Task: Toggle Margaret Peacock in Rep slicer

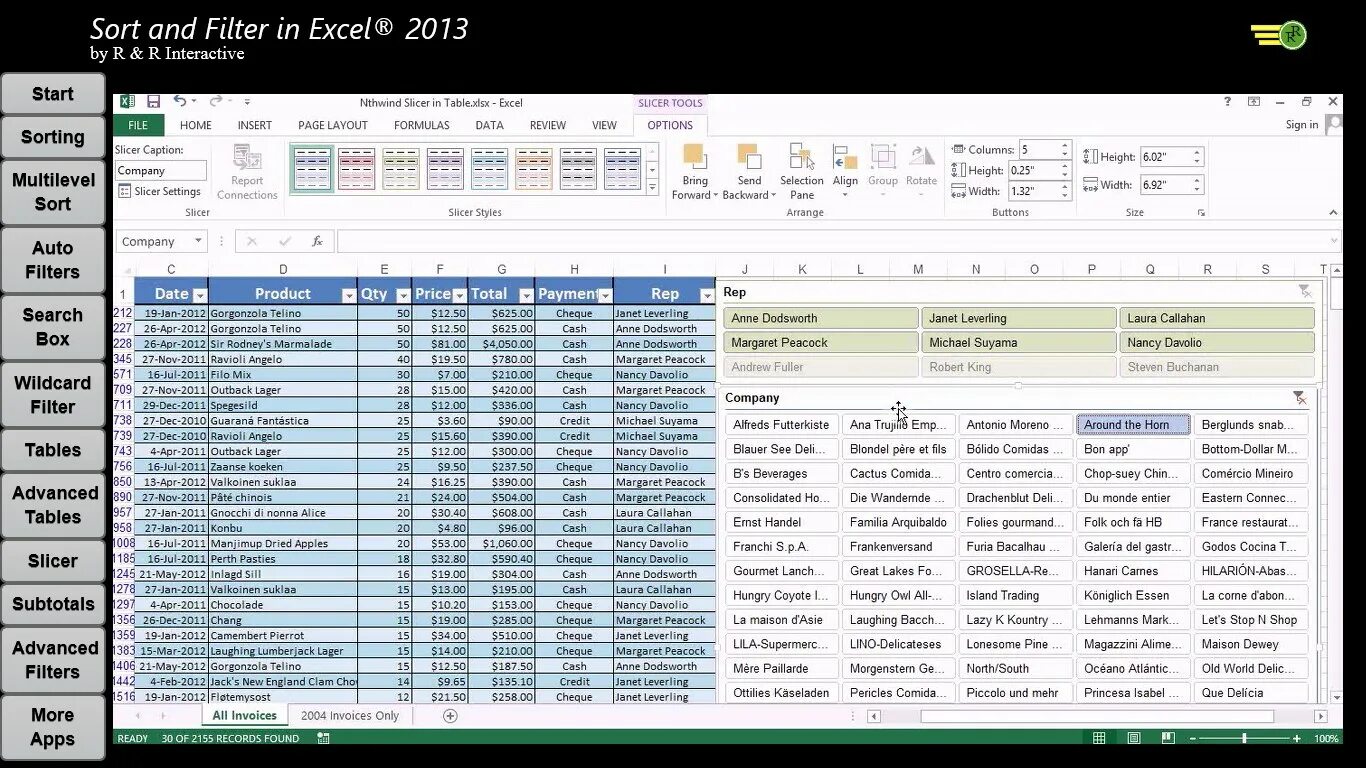Action: (x=820, y=342)
